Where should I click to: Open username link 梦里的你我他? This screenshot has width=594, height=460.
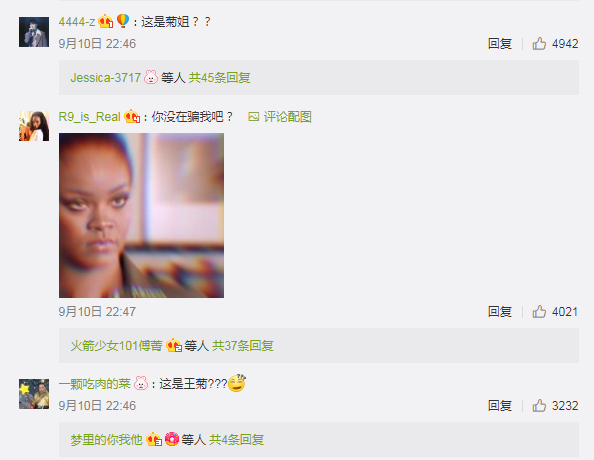(x=106, y=440)
